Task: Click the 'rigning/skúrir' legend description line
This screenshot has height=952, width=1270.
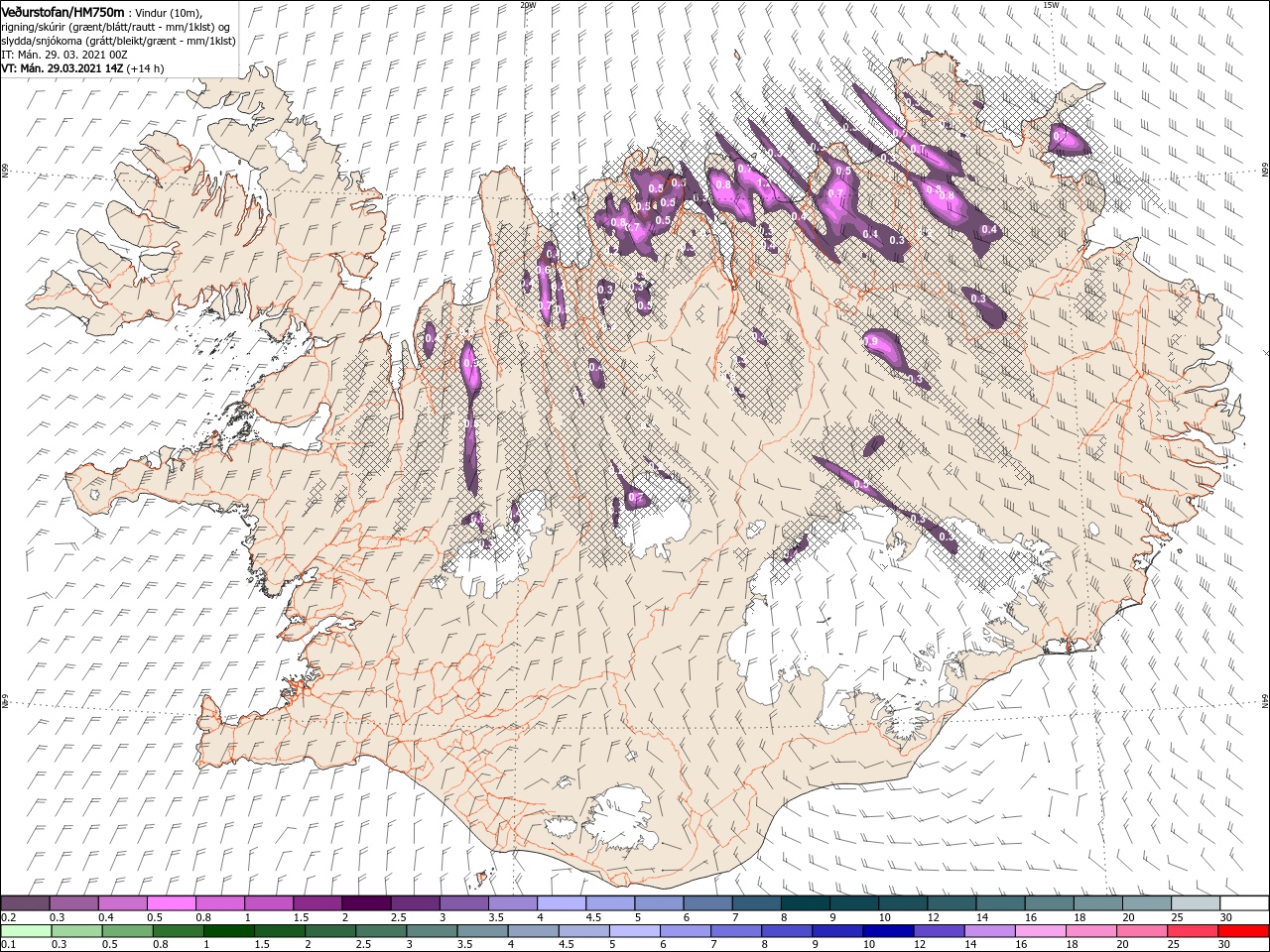Action: tap(114, 27)
